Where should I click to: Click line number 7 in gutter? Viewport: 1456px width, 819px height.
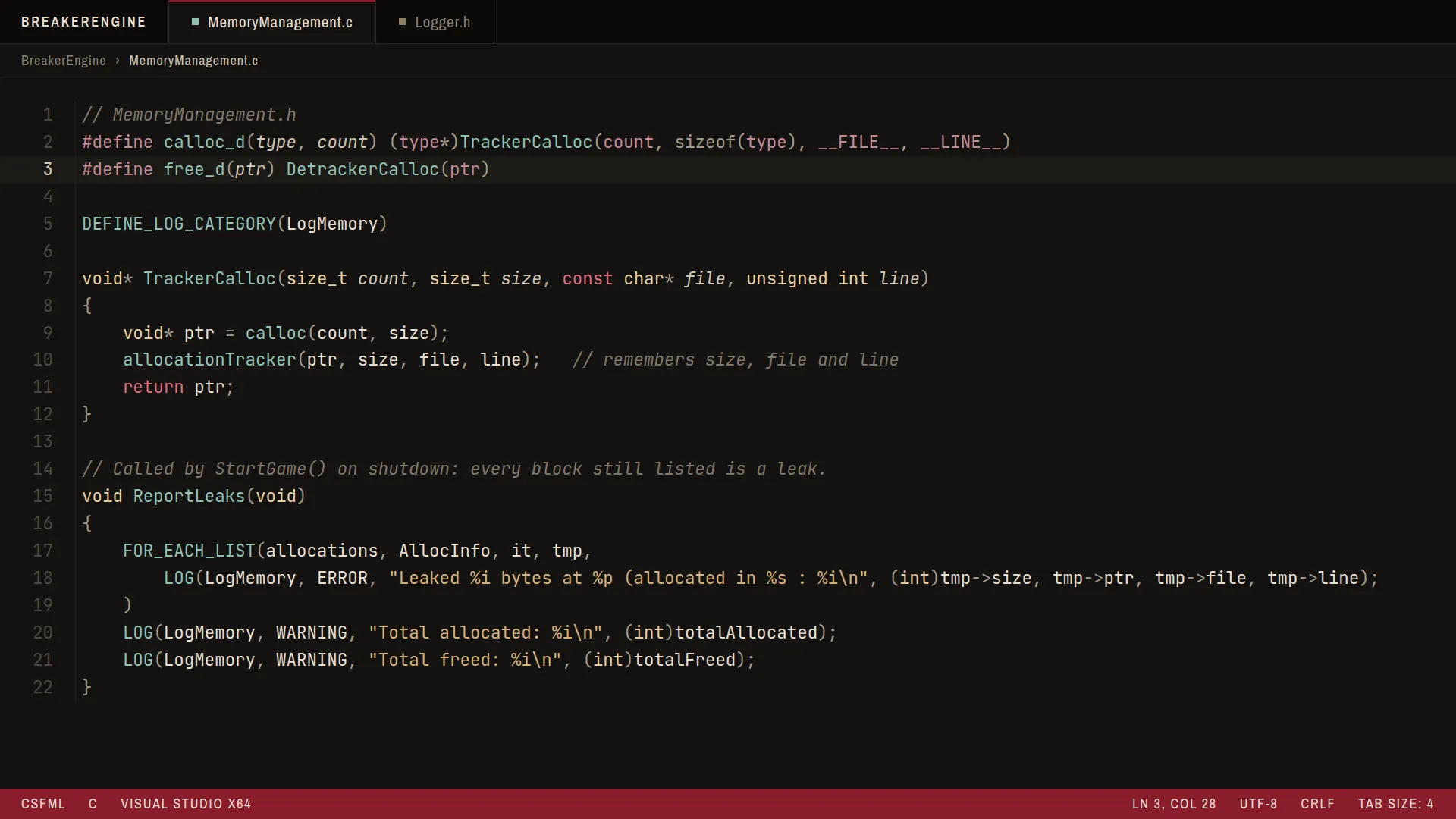coord(48,278)
